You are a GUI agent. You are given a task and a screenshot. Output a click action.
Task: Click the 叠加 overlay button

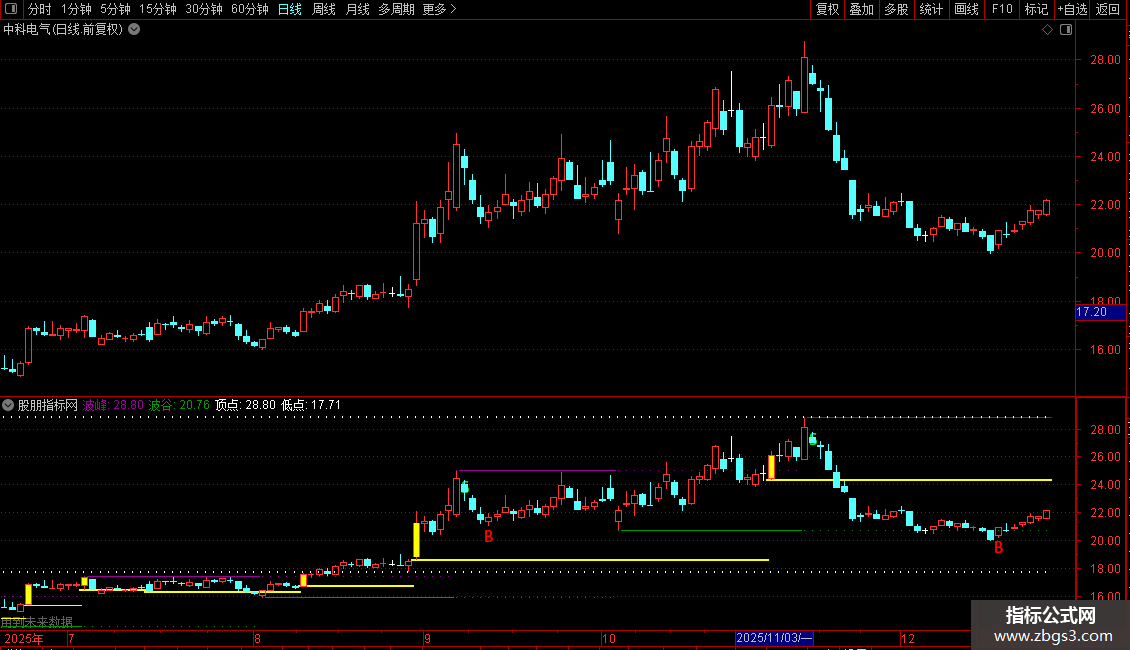(x=861, y=9)
